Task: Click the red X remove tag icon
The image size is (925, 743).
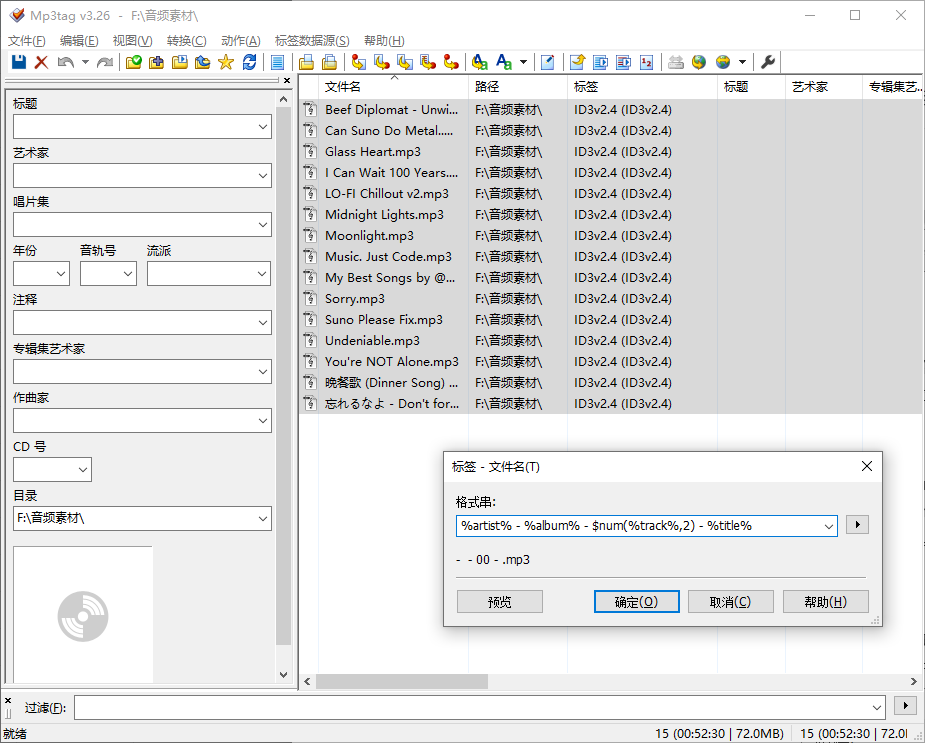Action: (x=41, y=62)
